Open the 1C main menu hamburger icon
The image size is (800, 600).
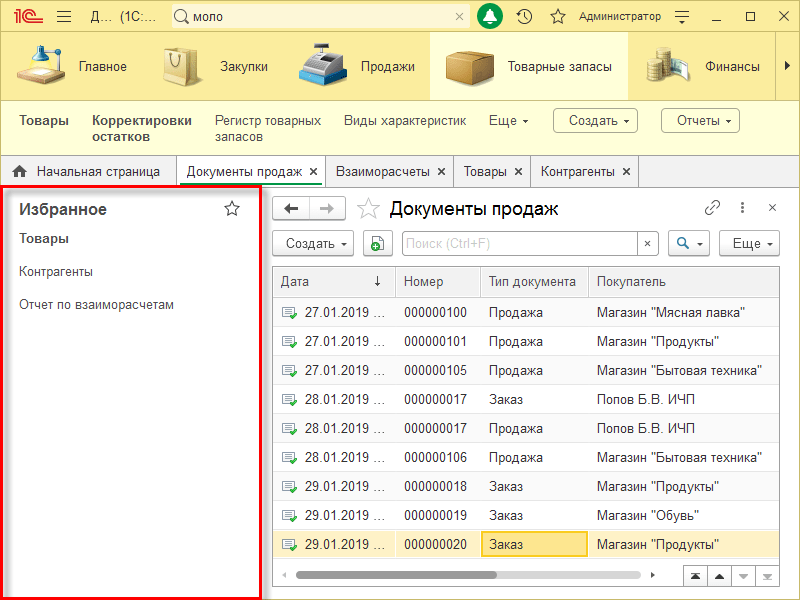(x=64, y=17)
